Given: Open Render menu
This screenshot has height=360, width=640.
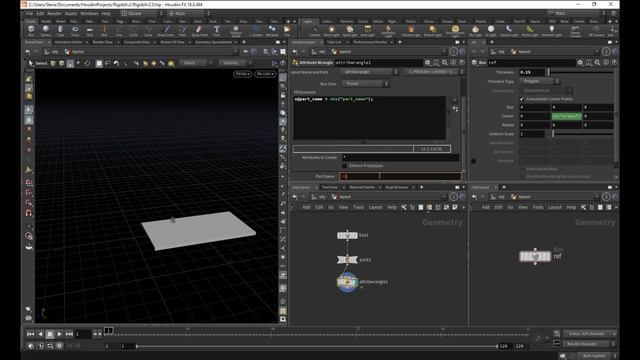Looking at the screenshot, I should coord(54,13).
